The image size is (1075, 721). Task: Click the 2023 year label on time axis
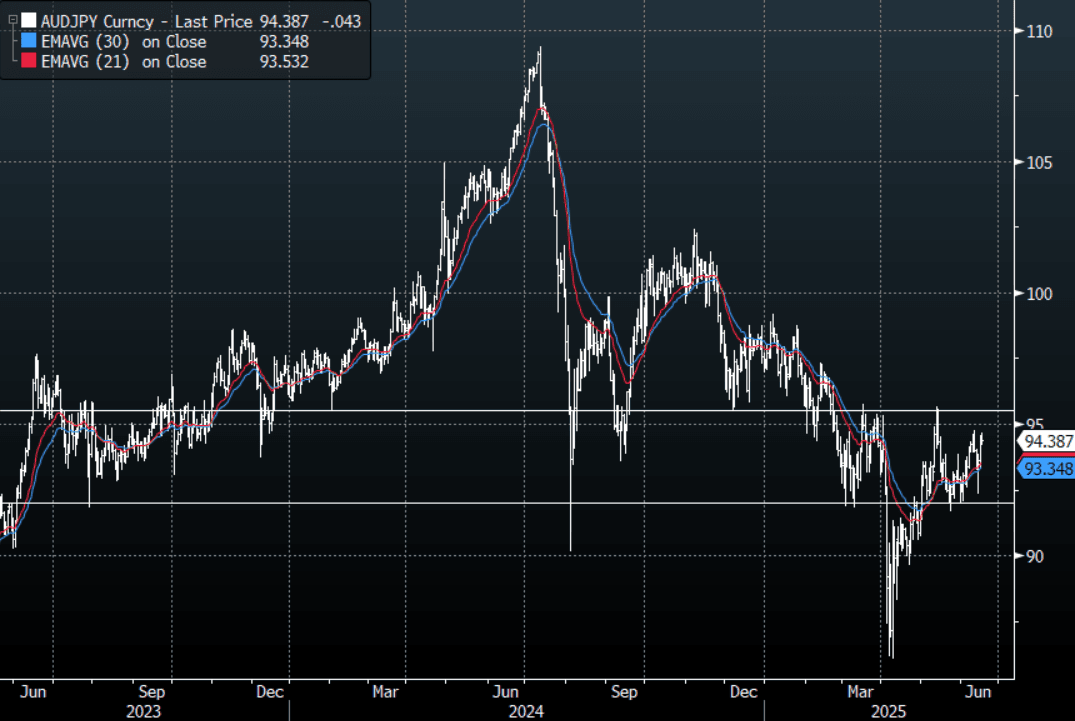(143, 711)
